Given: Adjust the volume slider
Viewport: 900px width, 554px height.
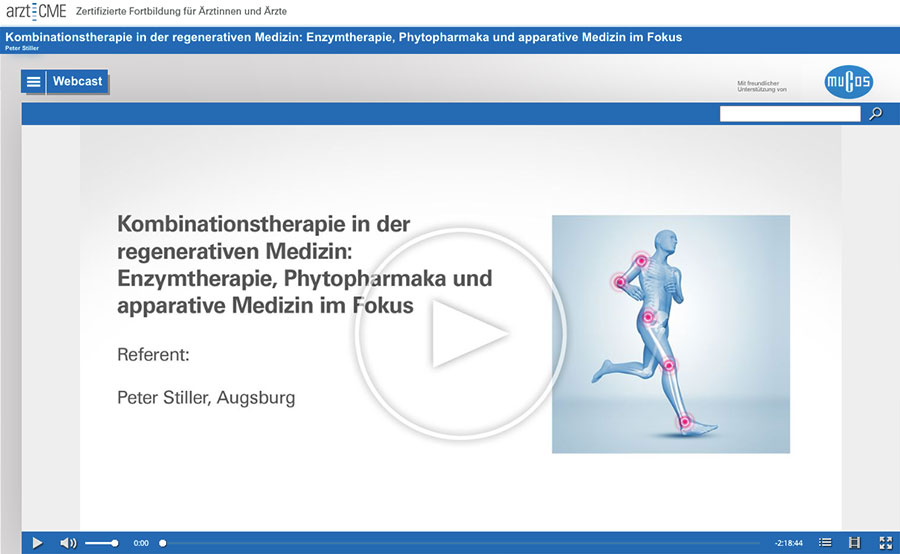Looking at the screenshot, I should 101,543.
